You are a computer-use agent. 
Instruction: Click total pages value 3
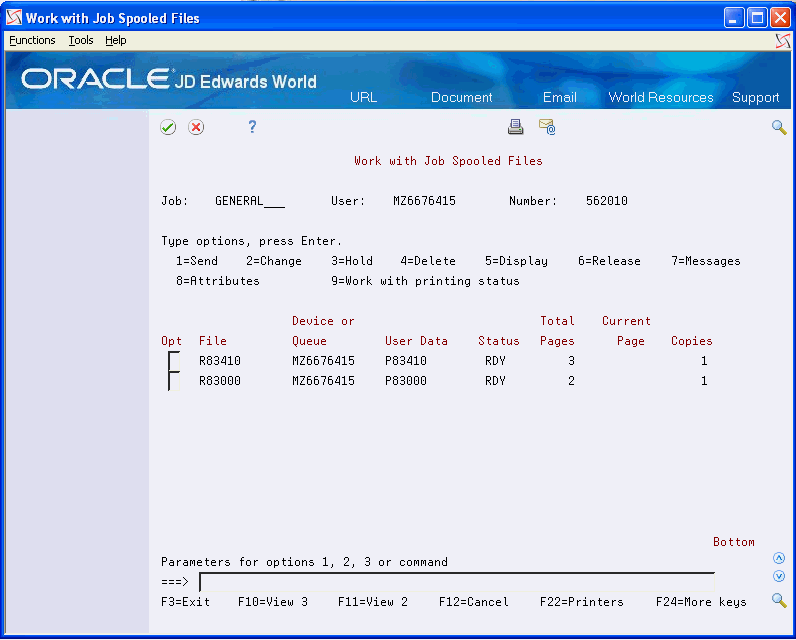[571, 361]
